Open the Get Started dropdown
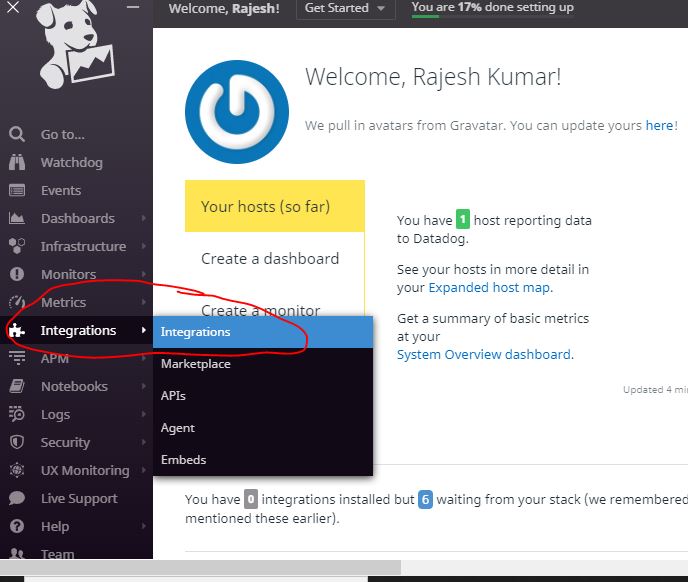Screen dimensions: 688x582 (x=343, y=8)
